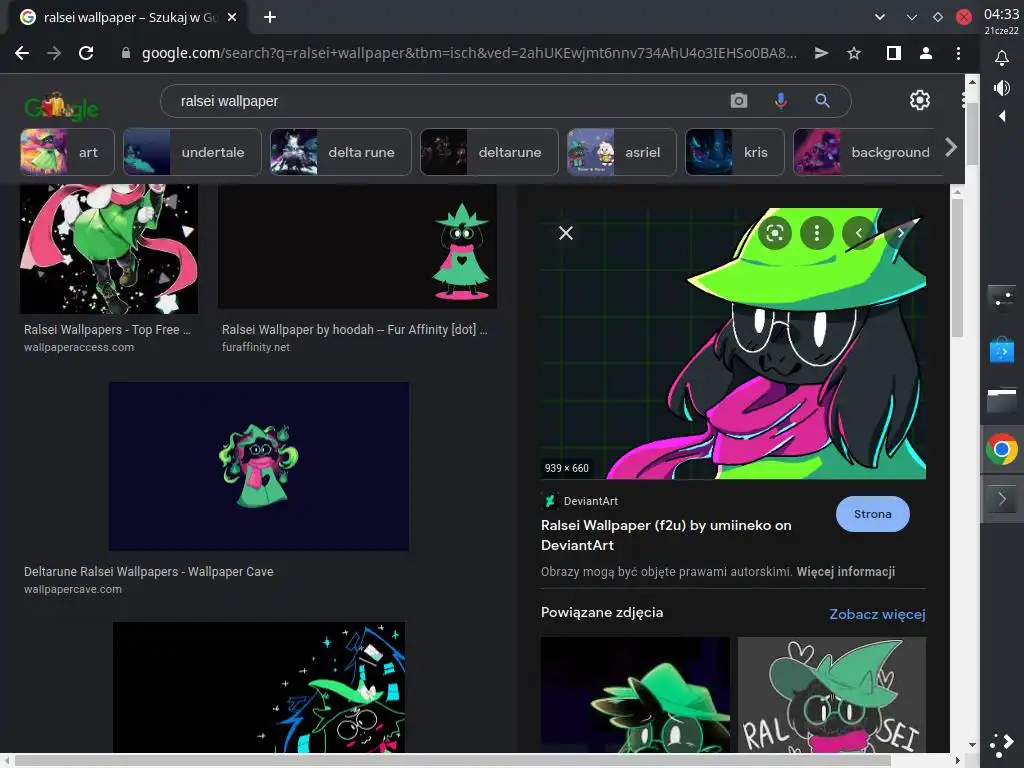
Task: Open Google Lens on preview image
Action: 775,232
